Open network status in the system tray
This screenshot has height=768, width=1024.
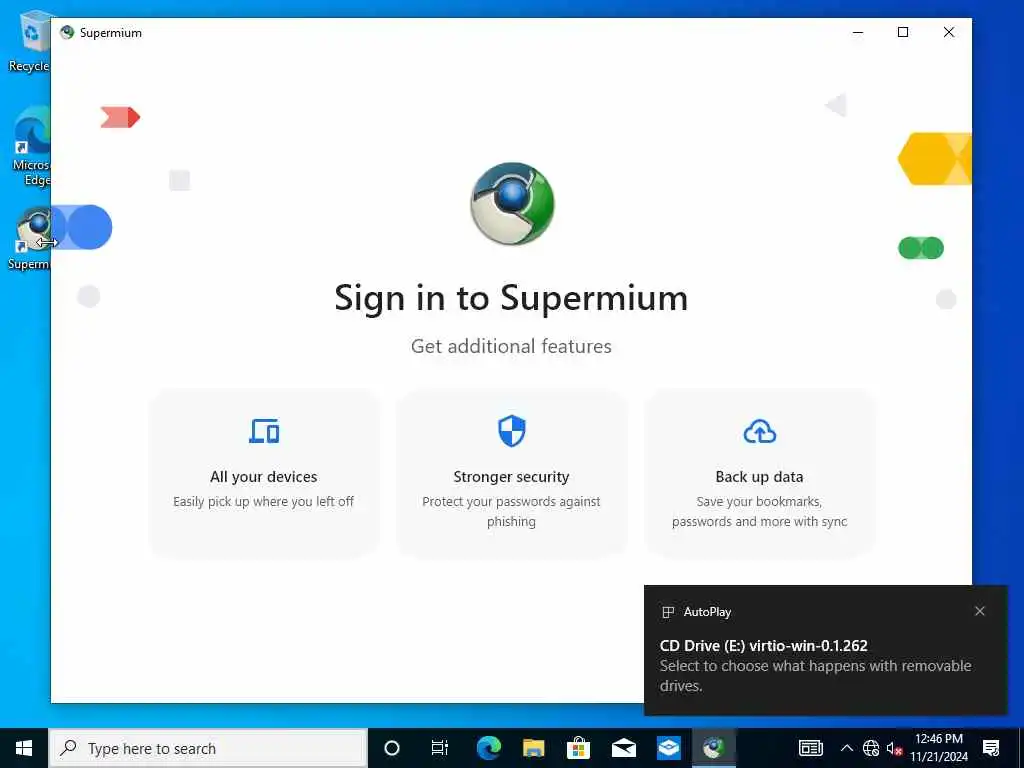[x=871, y=748]
